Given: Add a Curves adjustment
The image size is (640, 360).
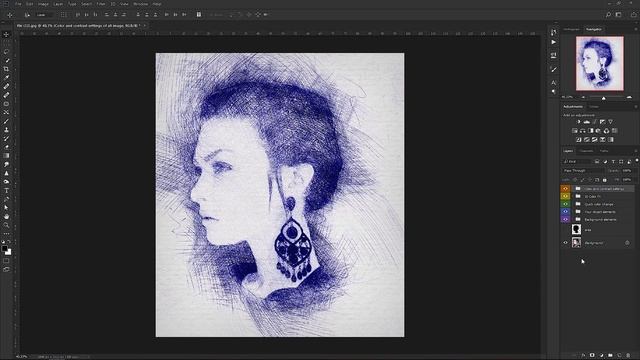Looking at the screenshot, I should pyautogui.click(x=595, y=122).
